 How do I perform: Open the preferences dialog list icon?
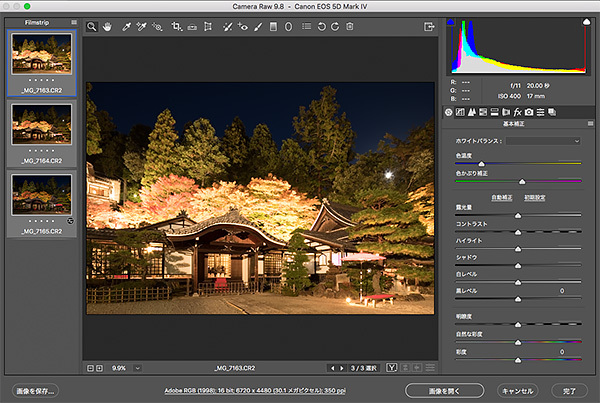[x=307, y=26]
